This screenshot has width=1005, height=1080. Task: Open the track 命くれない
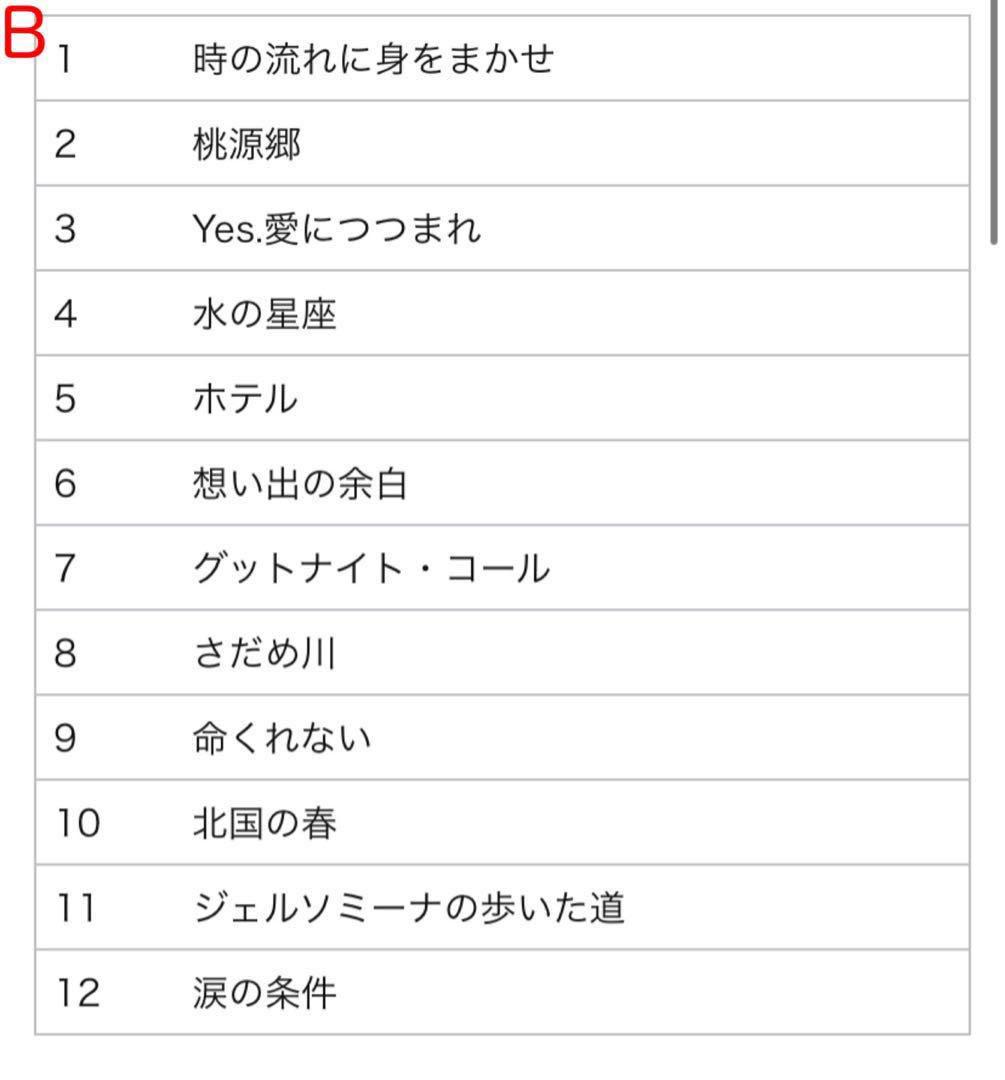click(281, 740)
